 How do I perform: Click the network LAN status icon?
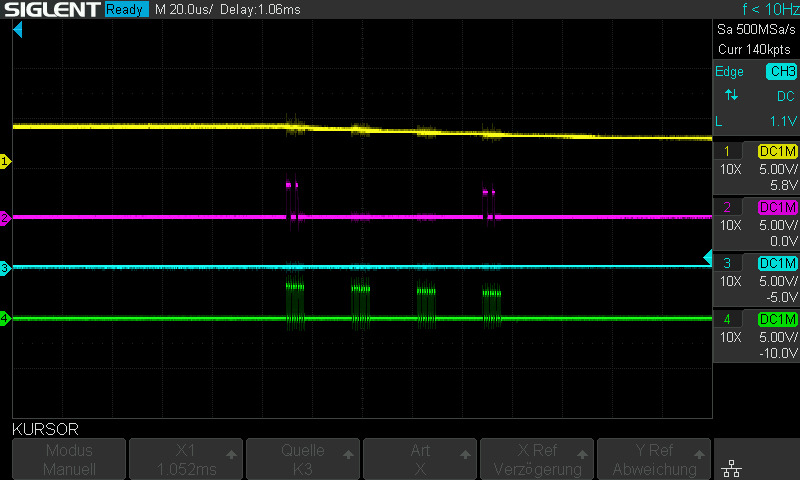point(732,468)
